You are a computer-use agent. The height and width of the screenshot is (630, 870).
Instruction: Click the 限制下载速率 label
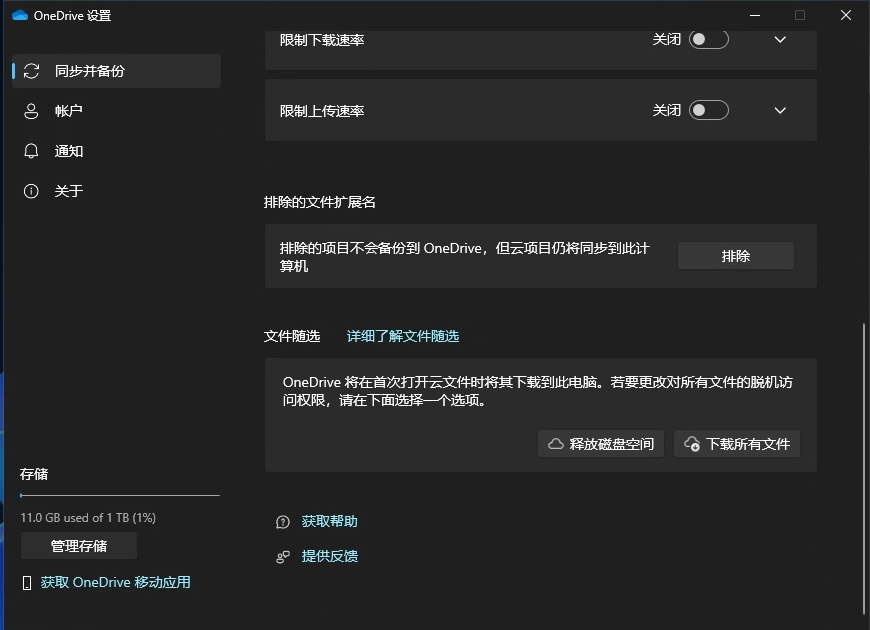(322, 40)
